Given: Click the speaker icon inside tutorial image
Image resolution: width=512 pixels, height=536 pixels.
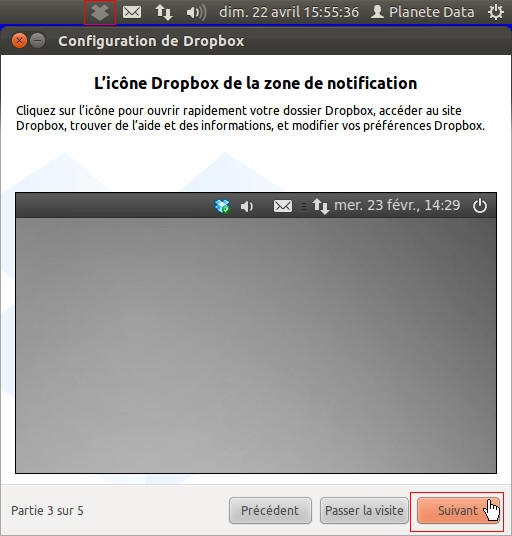Looking at the screenshot, I should [x=247, y=206].
